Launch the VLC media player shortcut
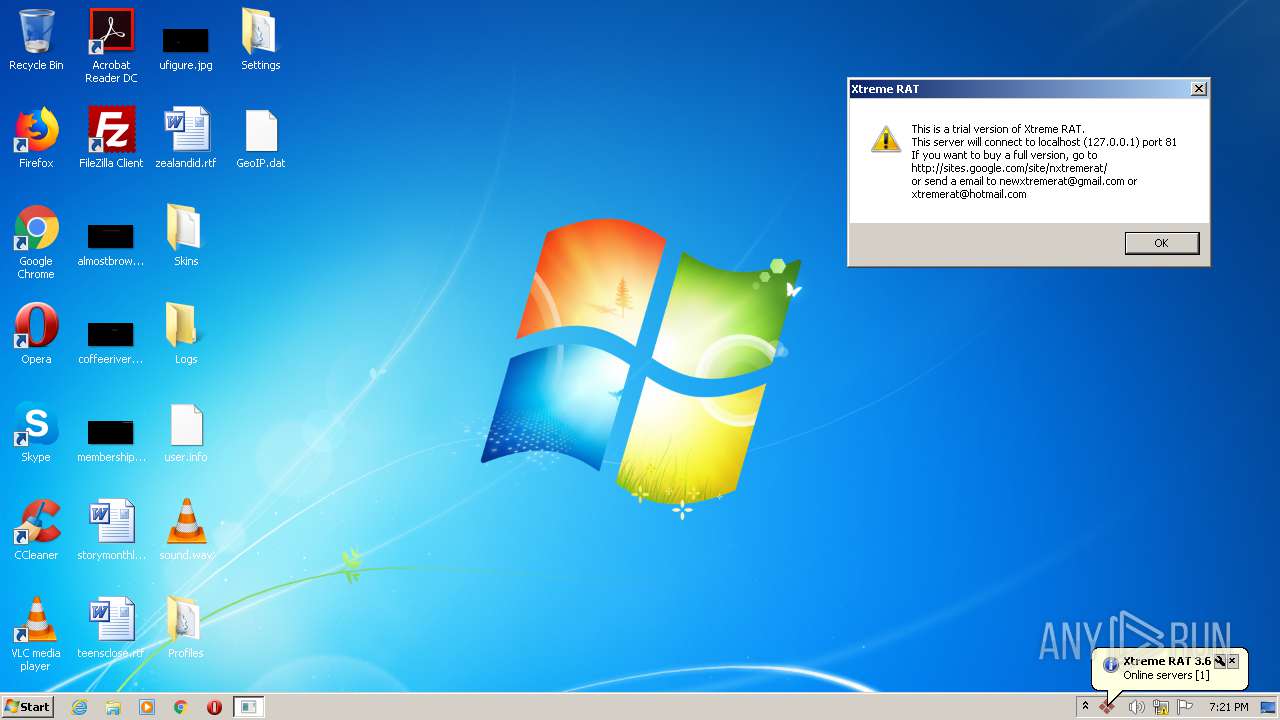The height and width of the screenshot is (720, 1280). pyautogui.click(x=36, y=634)
